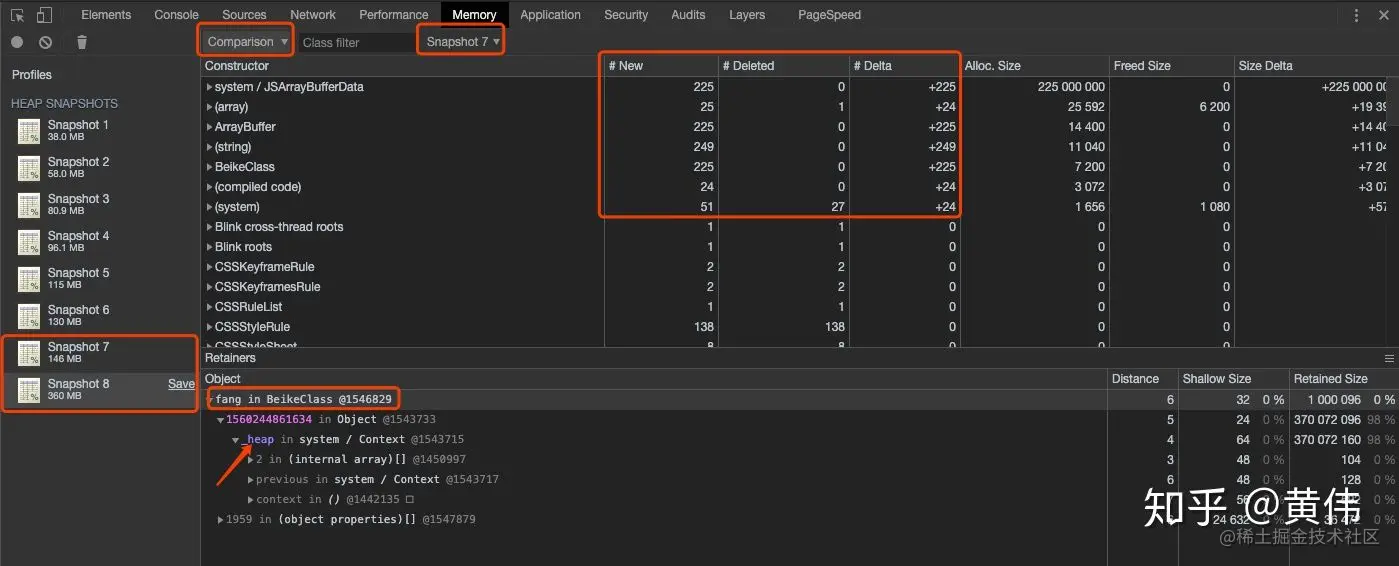
Task: Delete the selected profile with the trash icon
Action: coord(82,42)
